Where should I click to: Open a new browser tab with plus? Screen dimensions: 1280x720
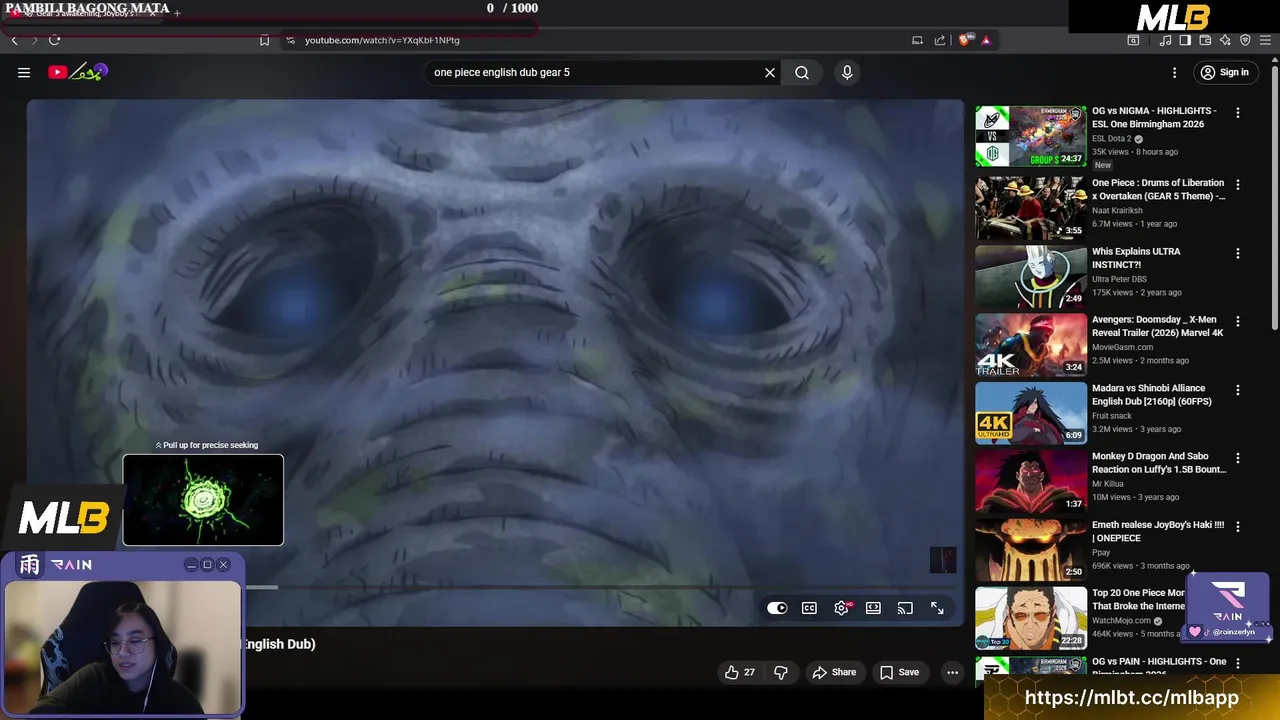177,13
